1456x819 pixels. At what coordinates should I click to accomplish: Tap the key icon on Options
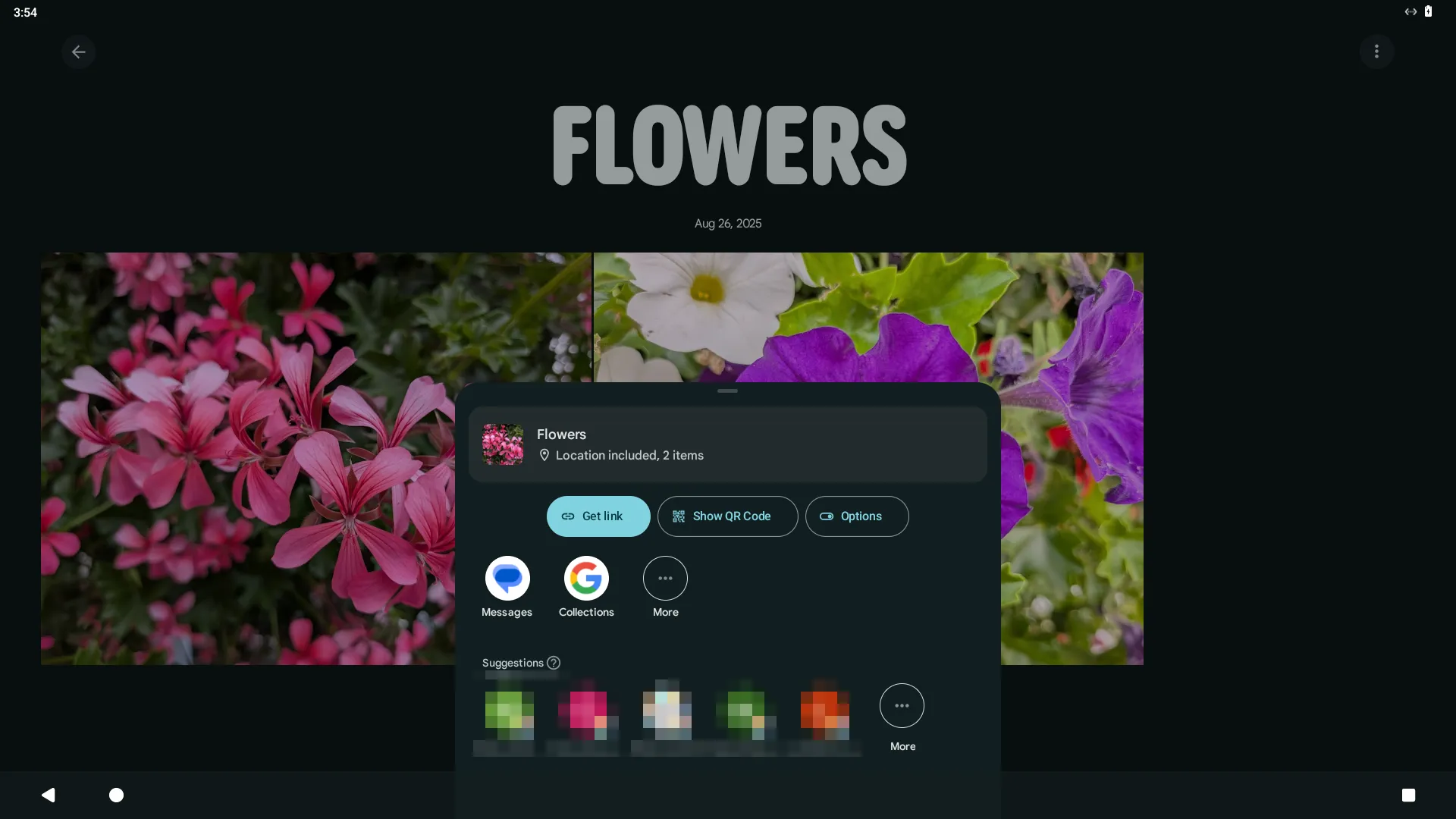tap(827, 516)
